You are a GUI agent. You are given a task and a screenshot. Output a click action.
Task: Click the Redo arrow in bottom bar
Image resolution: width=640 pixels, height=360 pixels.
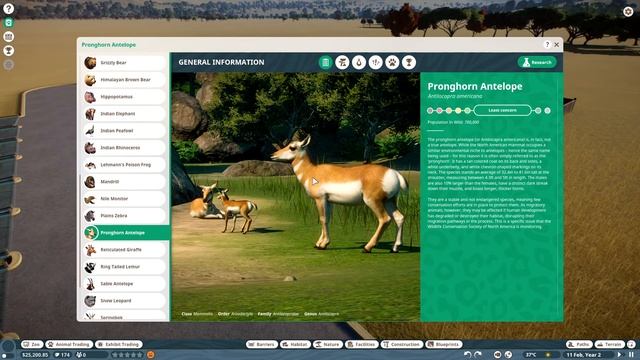(x=478, y=355)
